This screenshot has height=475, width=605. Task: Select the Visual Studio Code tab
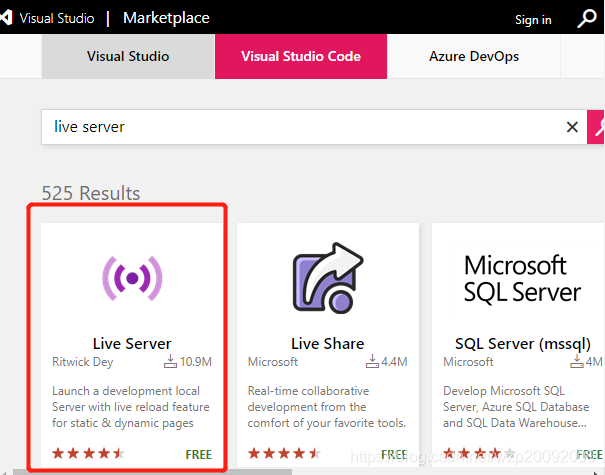click(x=301, y=56)
